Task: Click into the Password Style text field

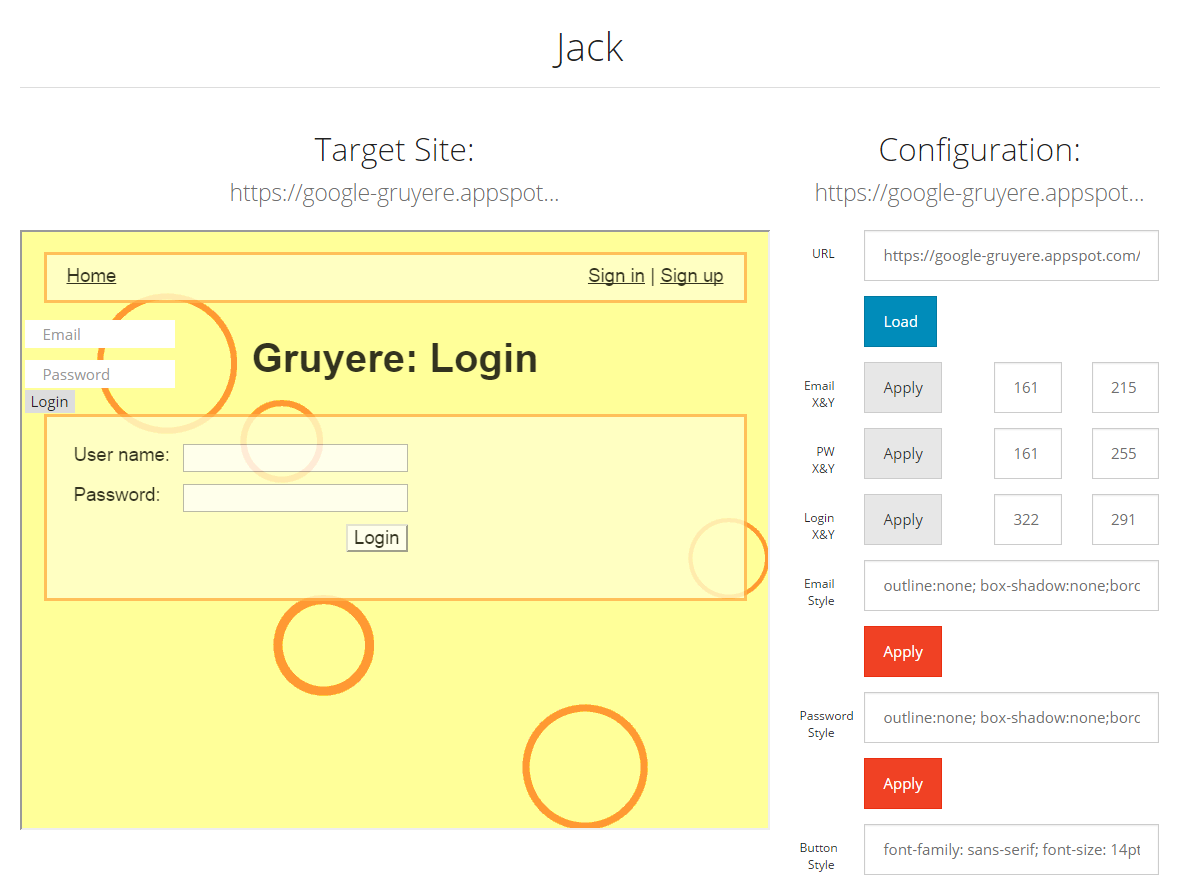Action: point(1010,718)
